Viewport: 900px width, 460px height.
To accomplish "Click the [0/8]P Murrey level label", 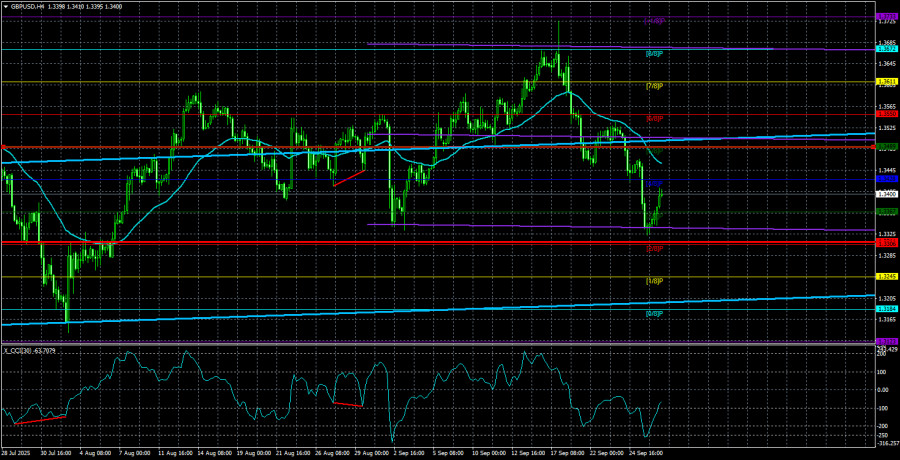I will point(655,314).
